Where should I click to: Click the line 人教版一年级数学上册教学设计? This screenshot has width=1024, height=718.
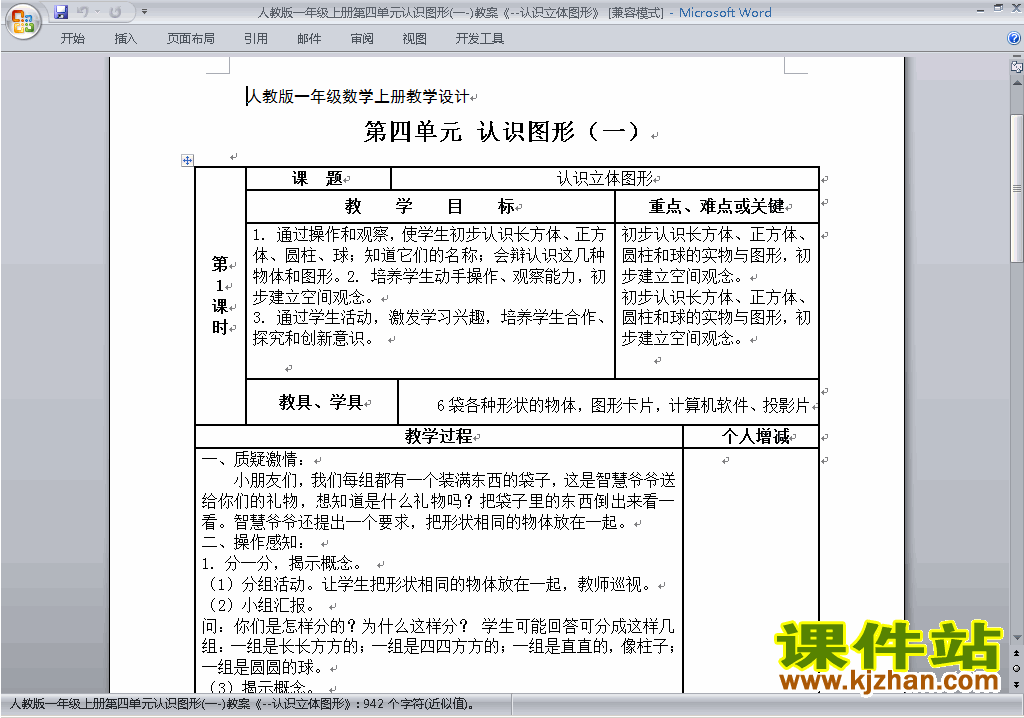click(x=358, y=97)
